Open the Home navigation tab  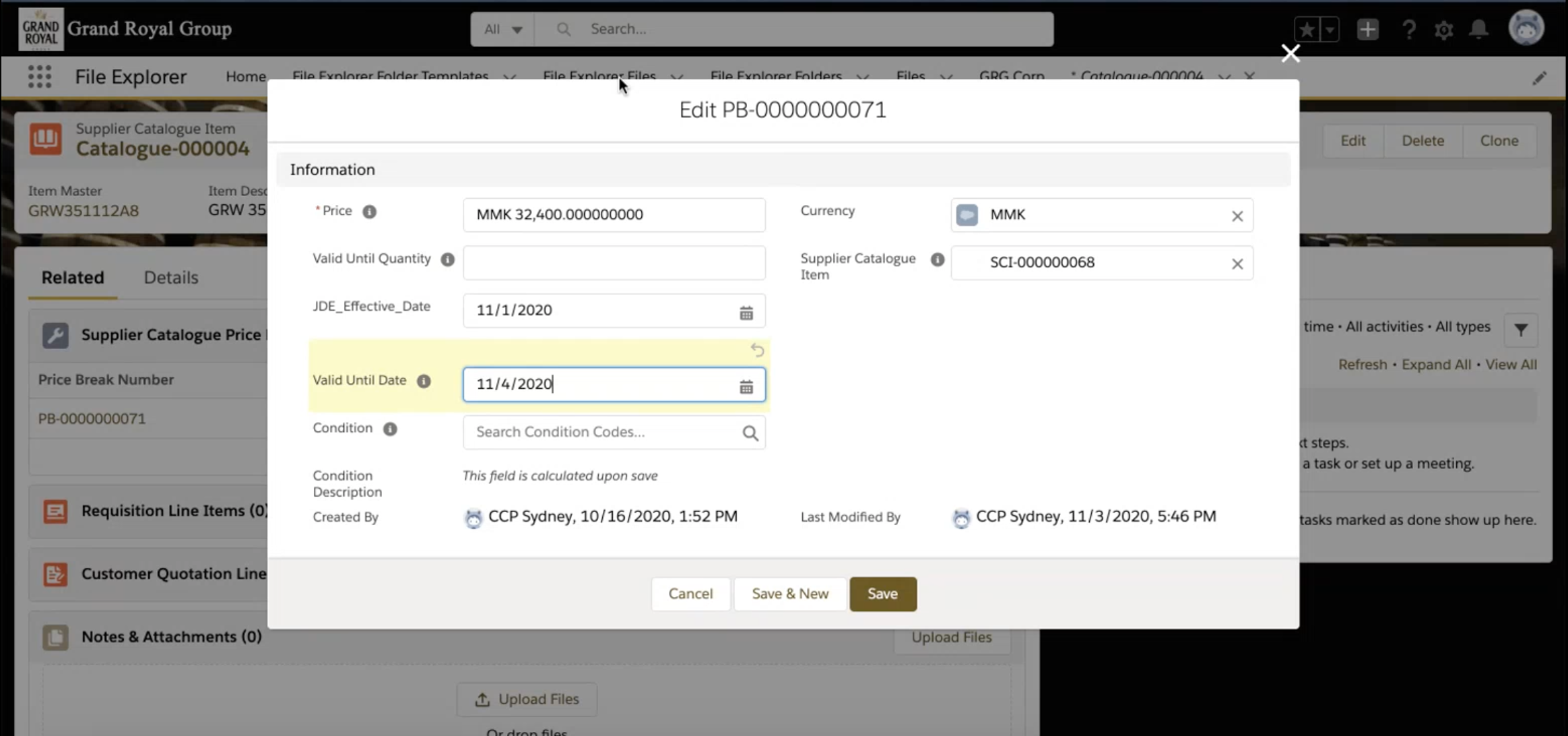point(245,77)
